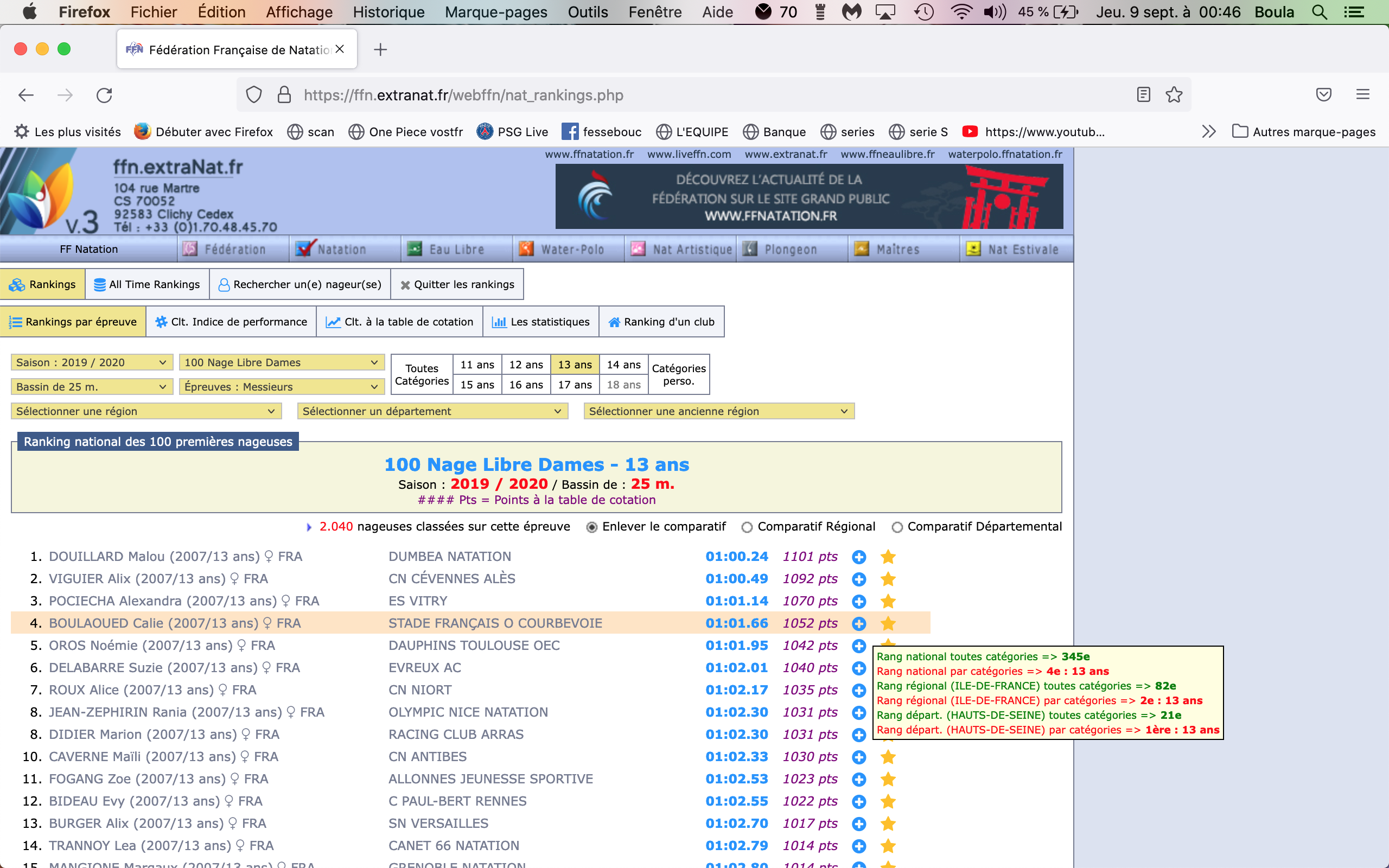This screenshot has height=868, width=1389.
Task: Click the plus icon for FOGANG Zoe
Action: (859, 780)
